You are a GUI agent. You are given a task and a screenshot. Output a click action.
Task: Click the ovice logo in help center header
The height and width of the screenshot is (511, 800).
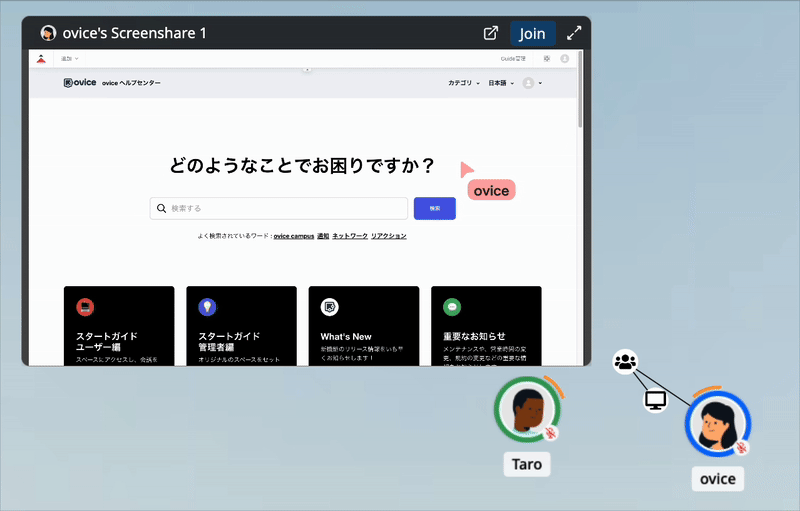click(80, 83)
